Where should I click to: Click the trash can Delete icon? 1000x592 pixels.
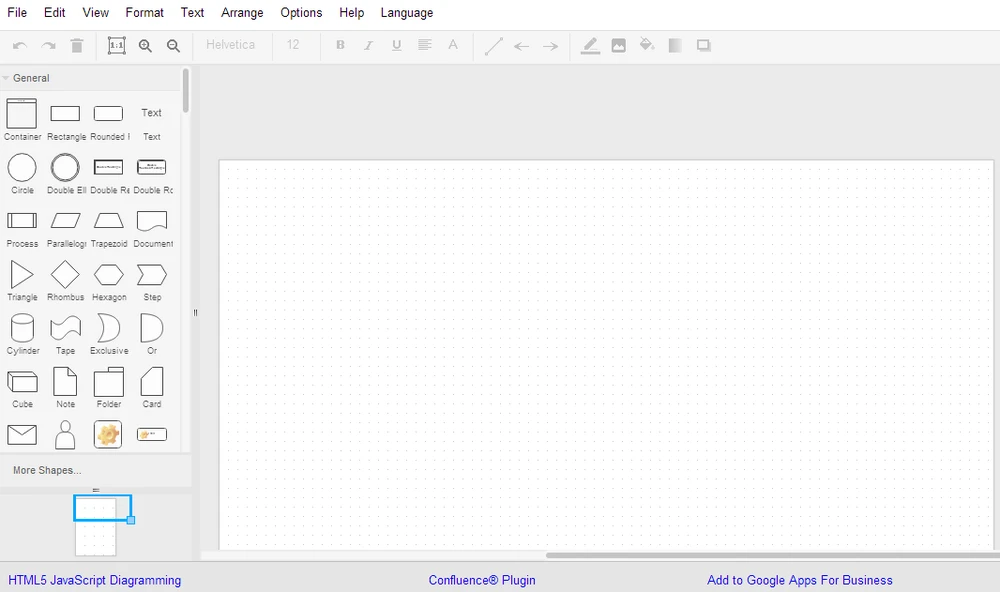pyautogui.click(x=76, y=45)
